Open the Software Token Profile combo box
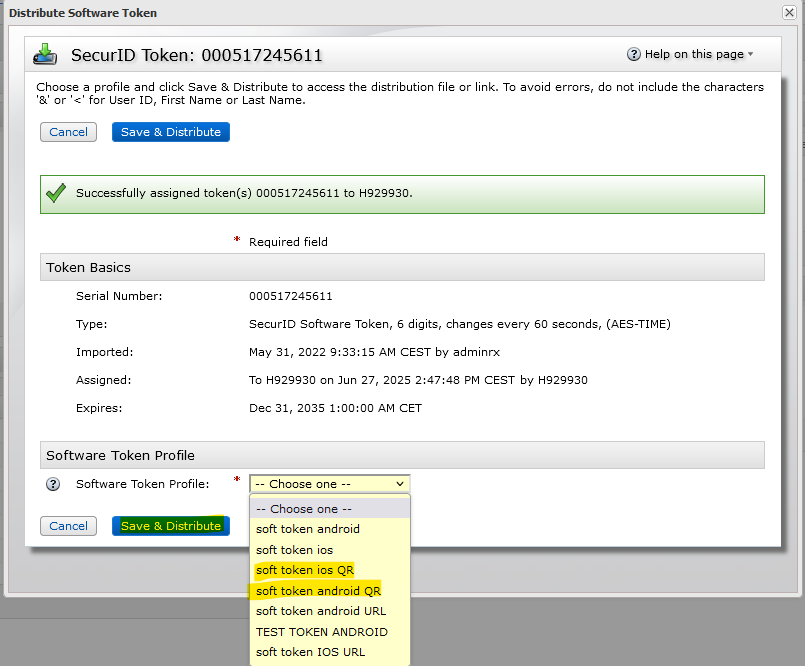Viewport: 805px width, 666px height. click(x=329, y=484)
